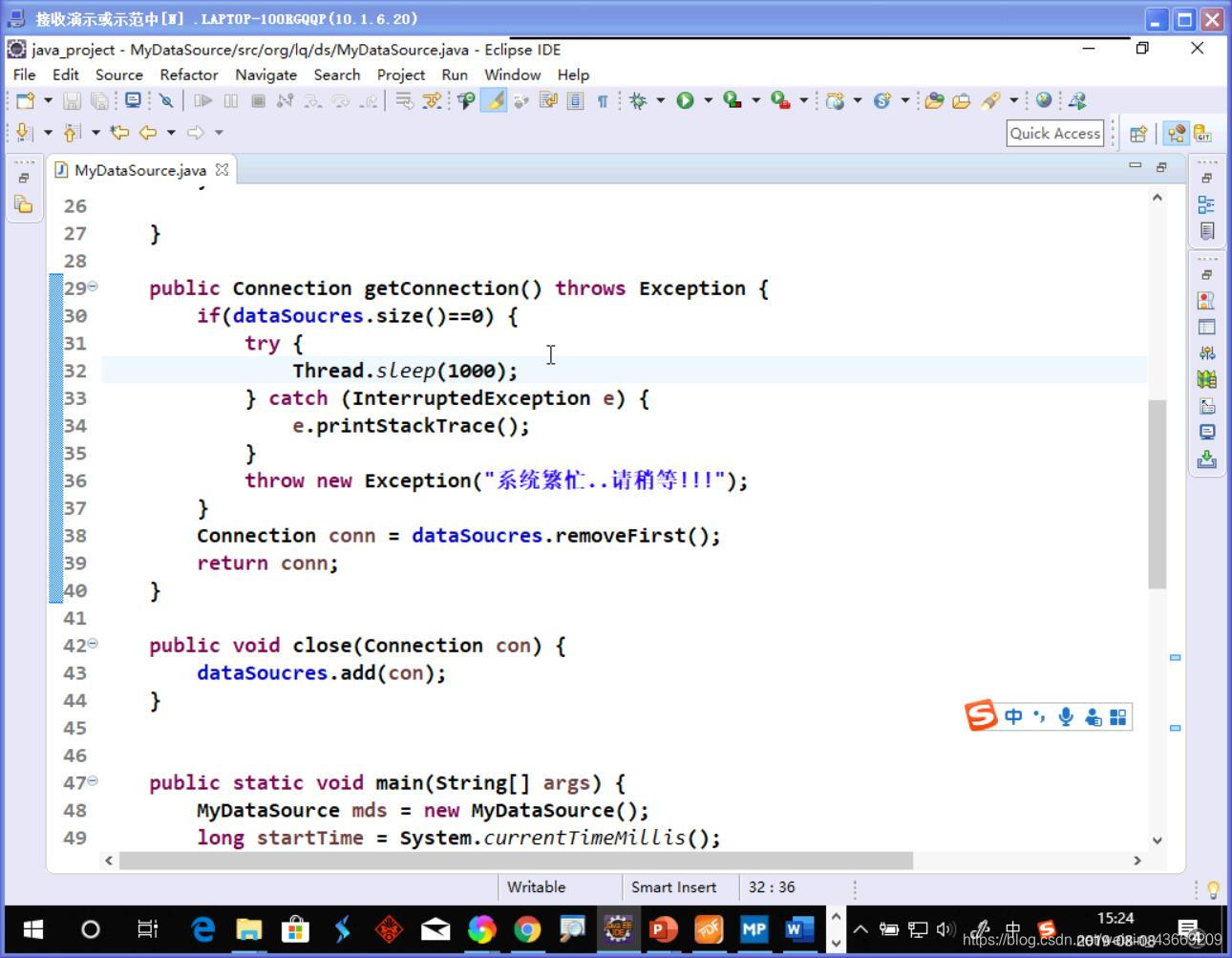Click the green Run button icon
The height and width of the screenshot is (958, 1232).
(x=685, y=100)
